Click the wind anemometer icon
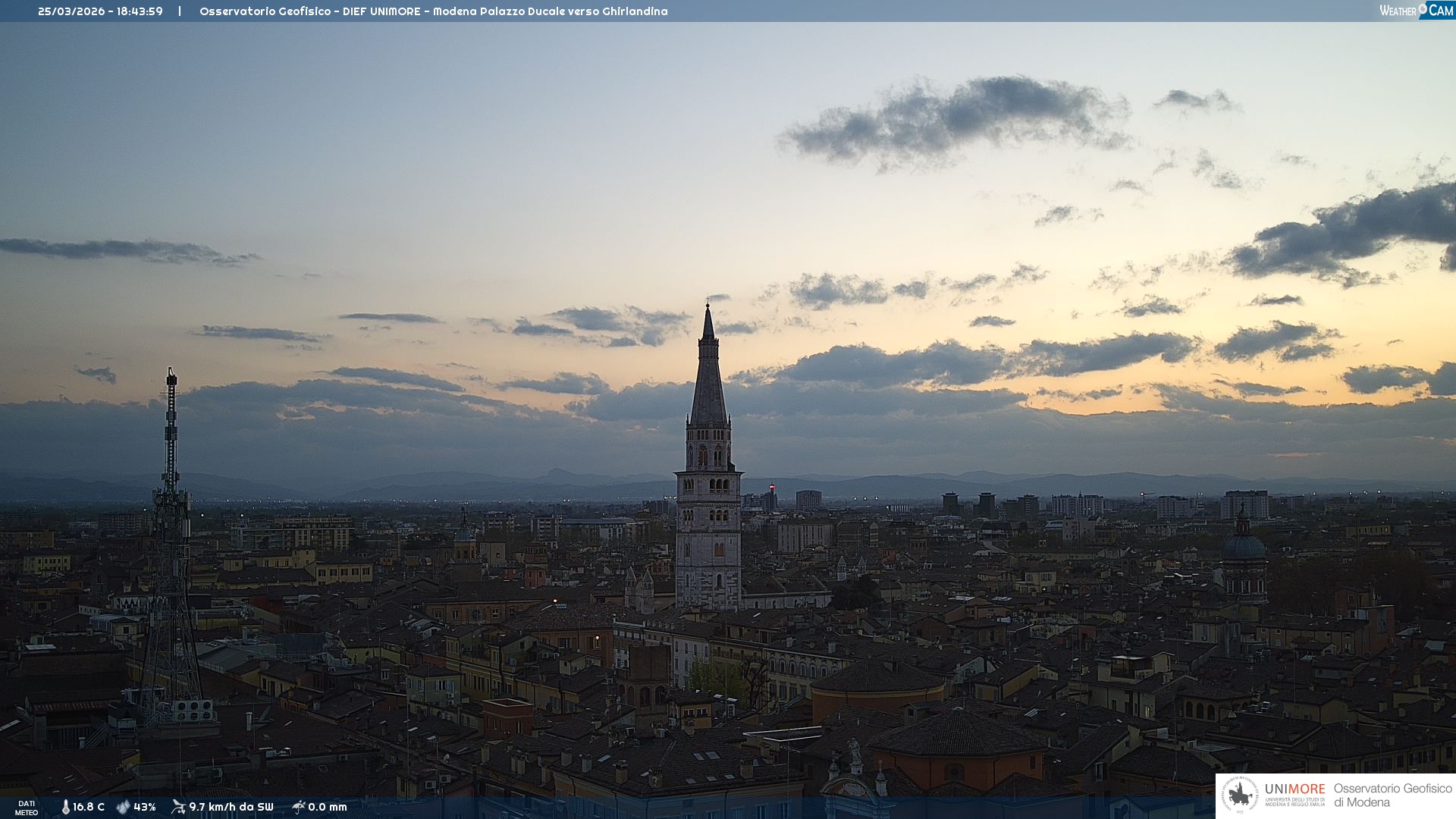Screen dimensions: 1456x819 point(178,807)
